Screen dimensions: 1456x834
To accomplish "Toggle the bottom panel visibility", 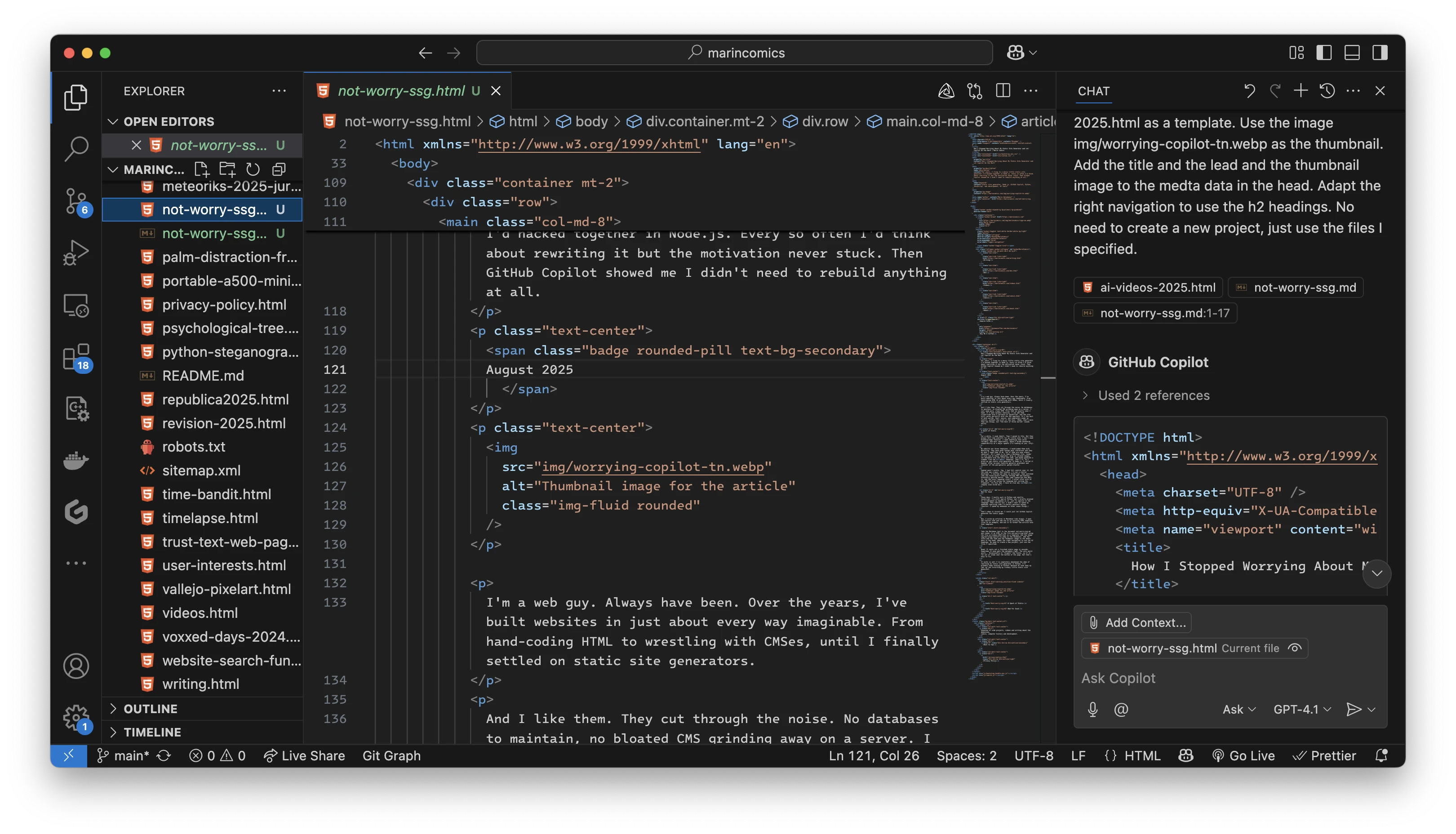I will pyautogui.click(x=1352, y=53).
